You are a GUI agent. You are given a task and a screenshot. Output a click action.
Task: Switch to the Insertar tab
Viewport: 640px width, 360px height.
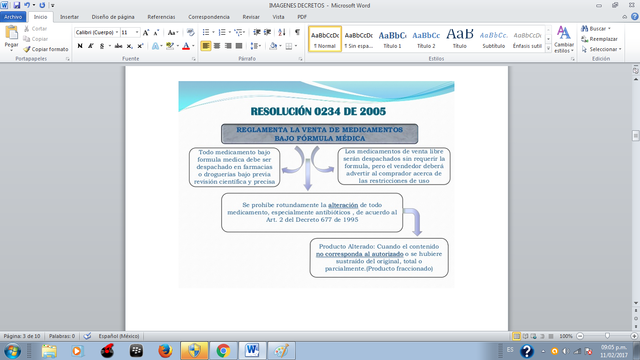click(x=69, y=17)
